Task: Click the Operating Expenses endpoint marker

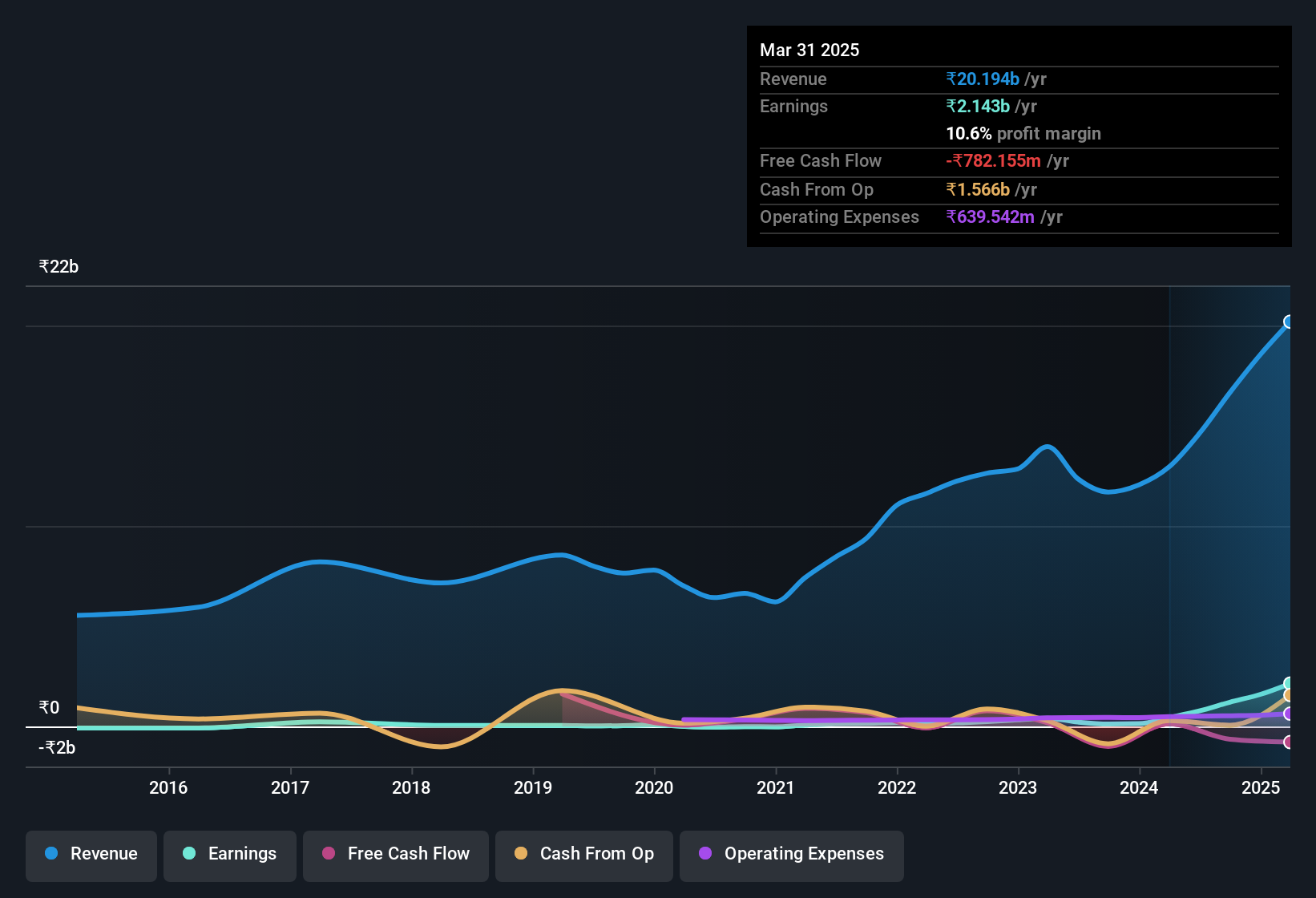Action: (x=1289, y=714)
